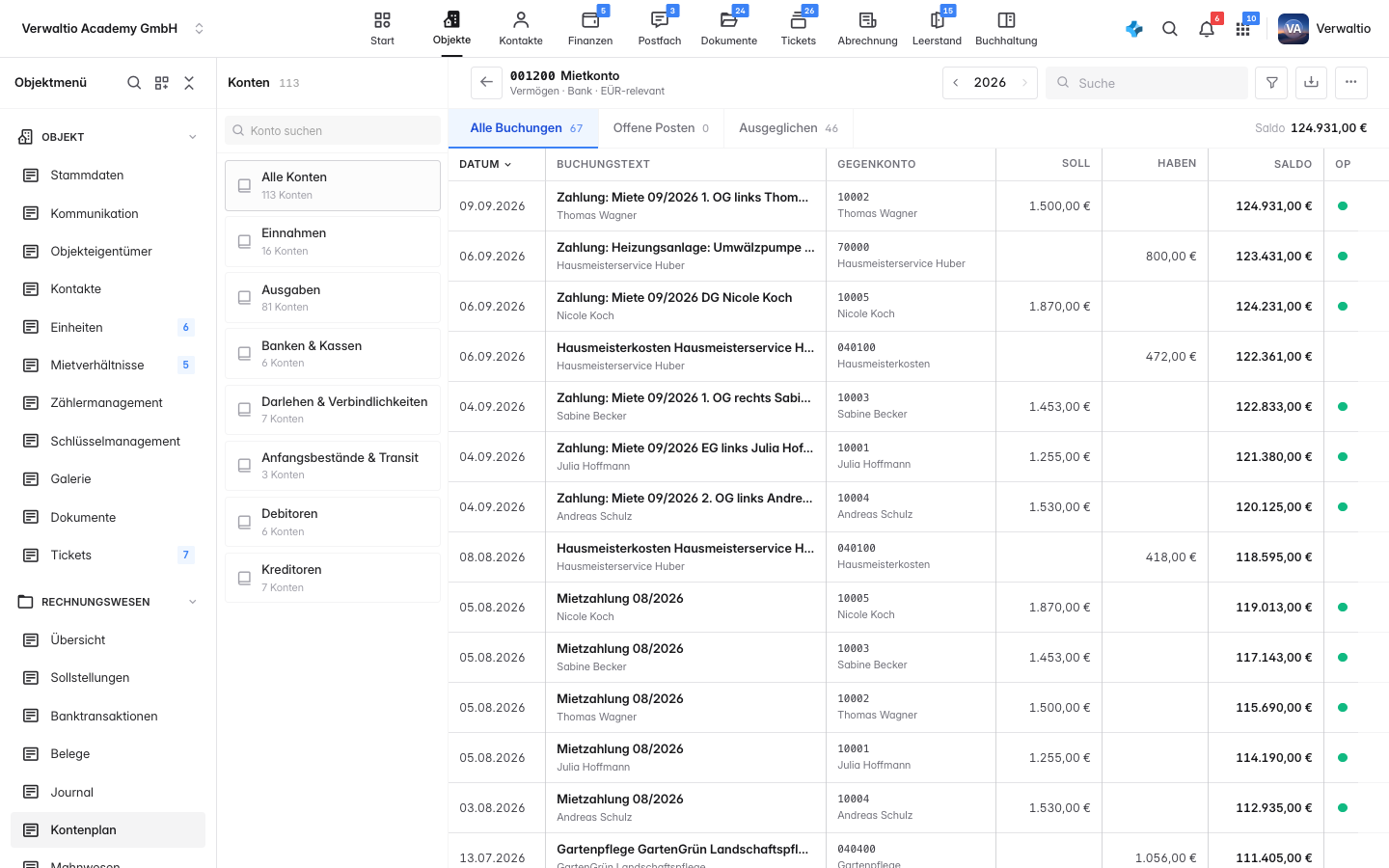
Task: Sort bookings by the DATUM column
Action: pyautogui.click(x=485, y=164)
